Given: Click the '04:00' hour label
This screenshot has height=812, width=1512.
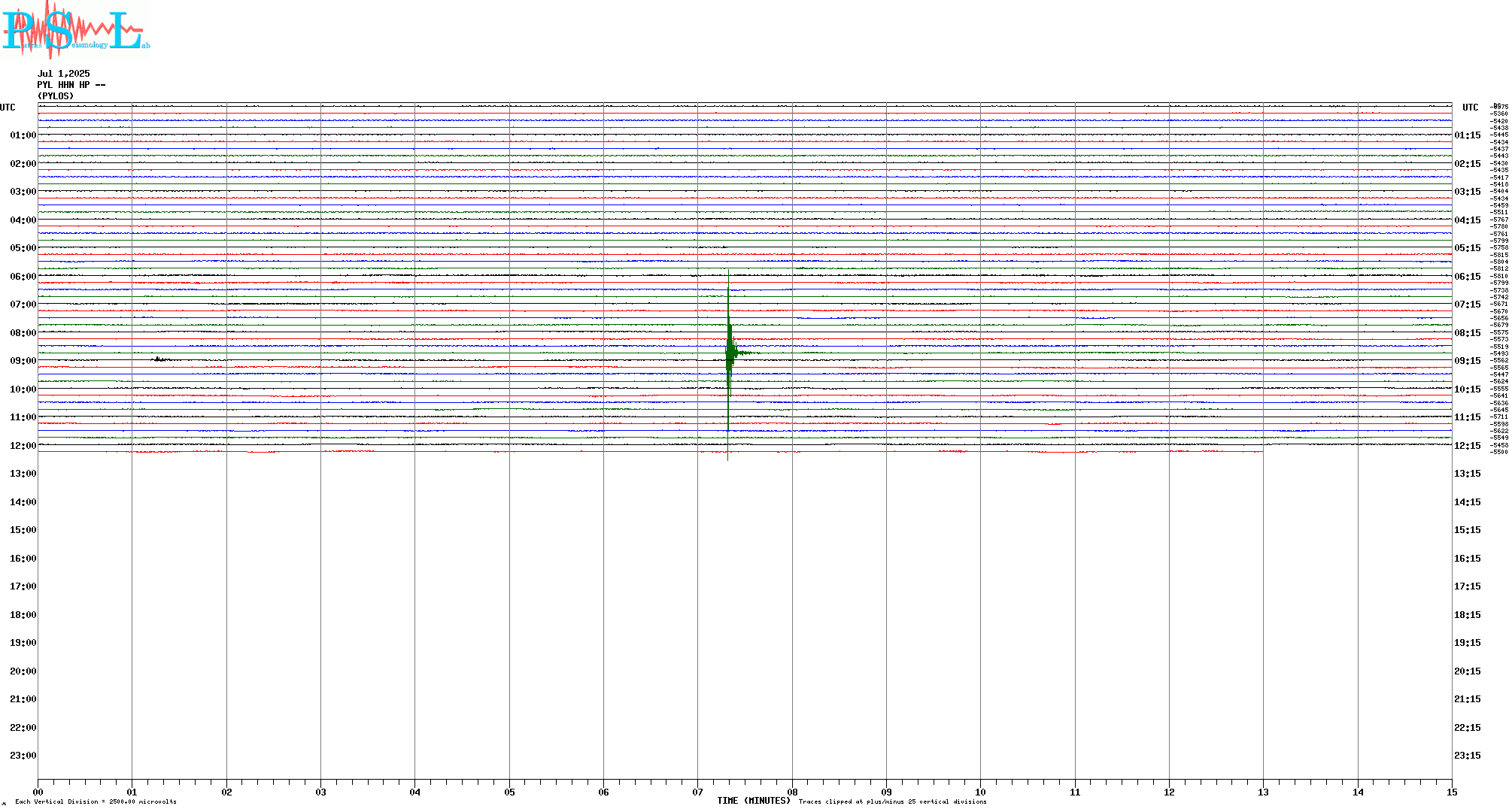Looking at the screenshot, I should [23, 220].
